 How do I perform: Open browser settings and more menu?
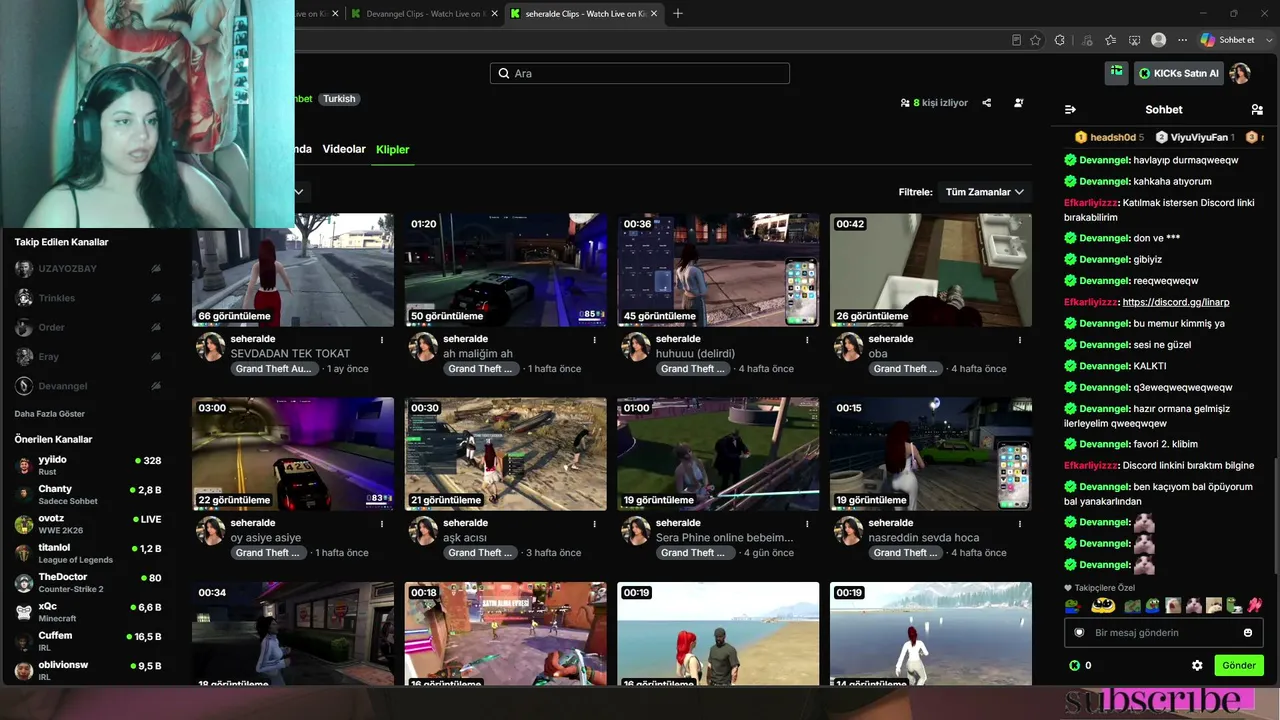(x=1182, y=40)
